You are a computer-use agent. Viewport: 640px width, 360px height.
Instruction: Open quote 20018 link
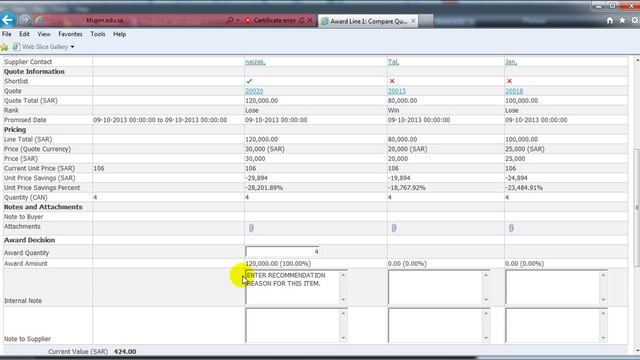coord(514,91)
